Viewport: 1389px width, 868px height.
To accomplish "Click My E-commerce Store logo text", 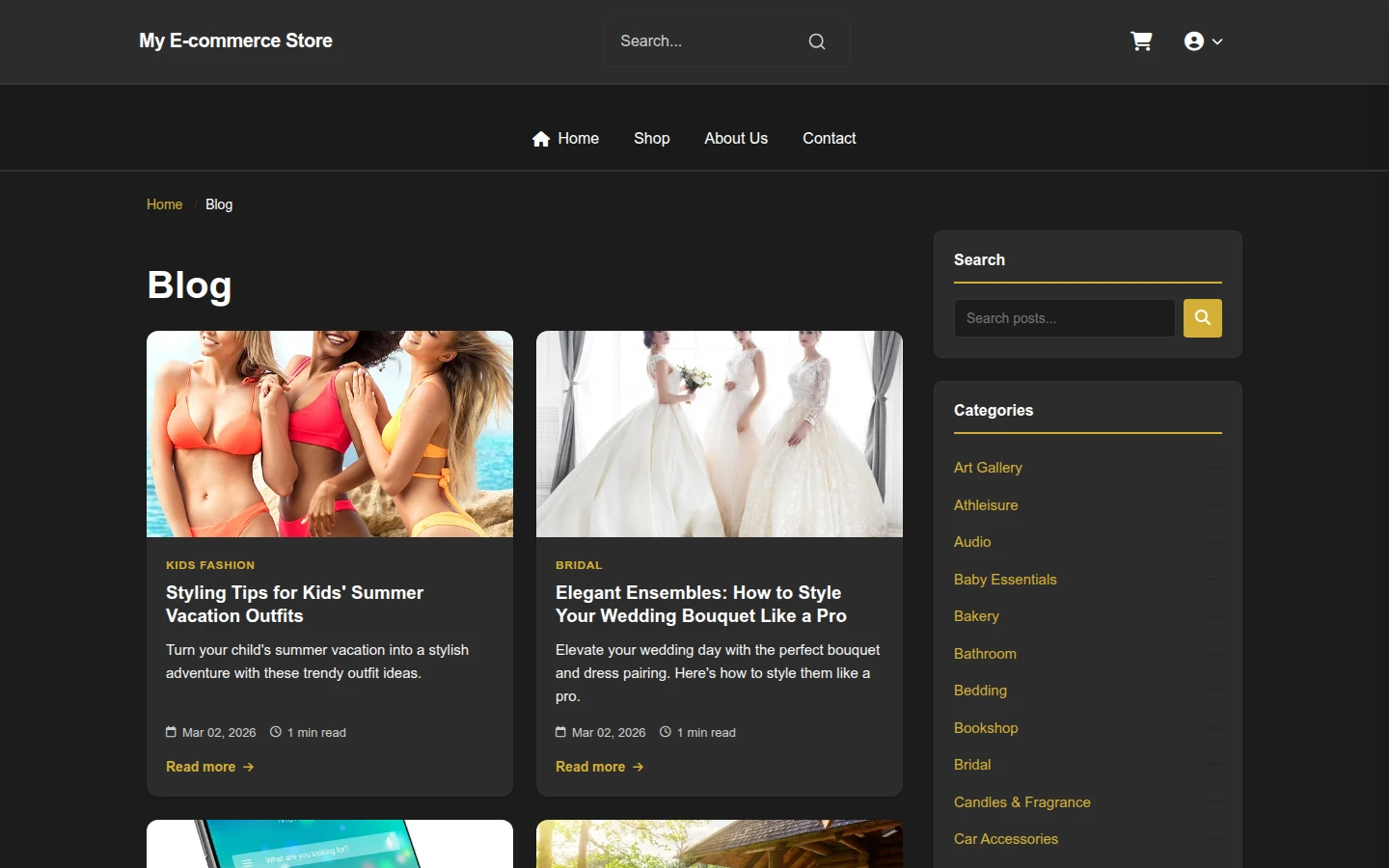I will point(235,41).
